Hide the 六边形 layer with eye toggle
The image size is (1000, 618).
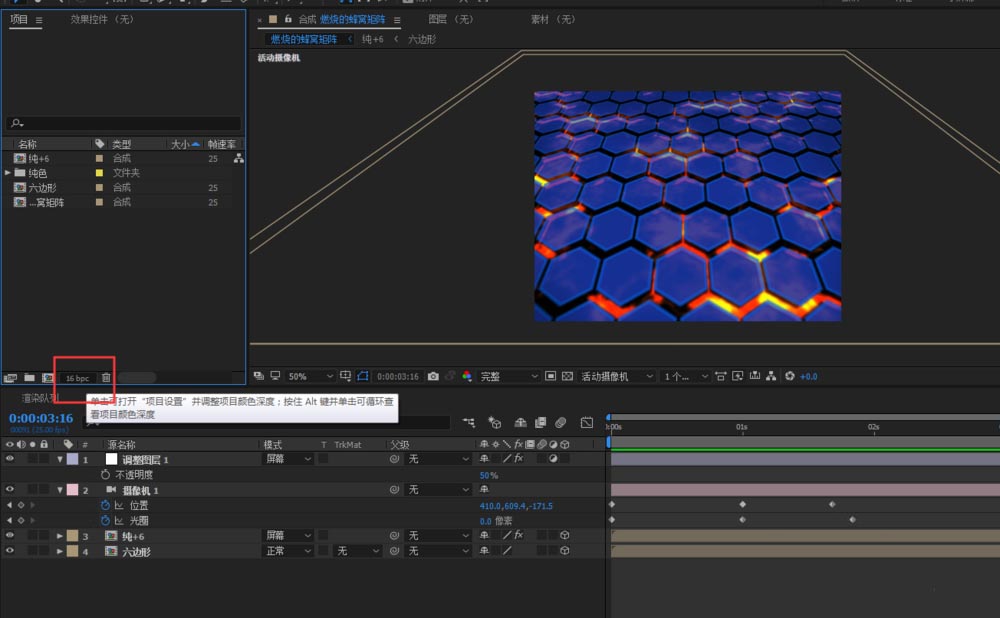(10, 551)
